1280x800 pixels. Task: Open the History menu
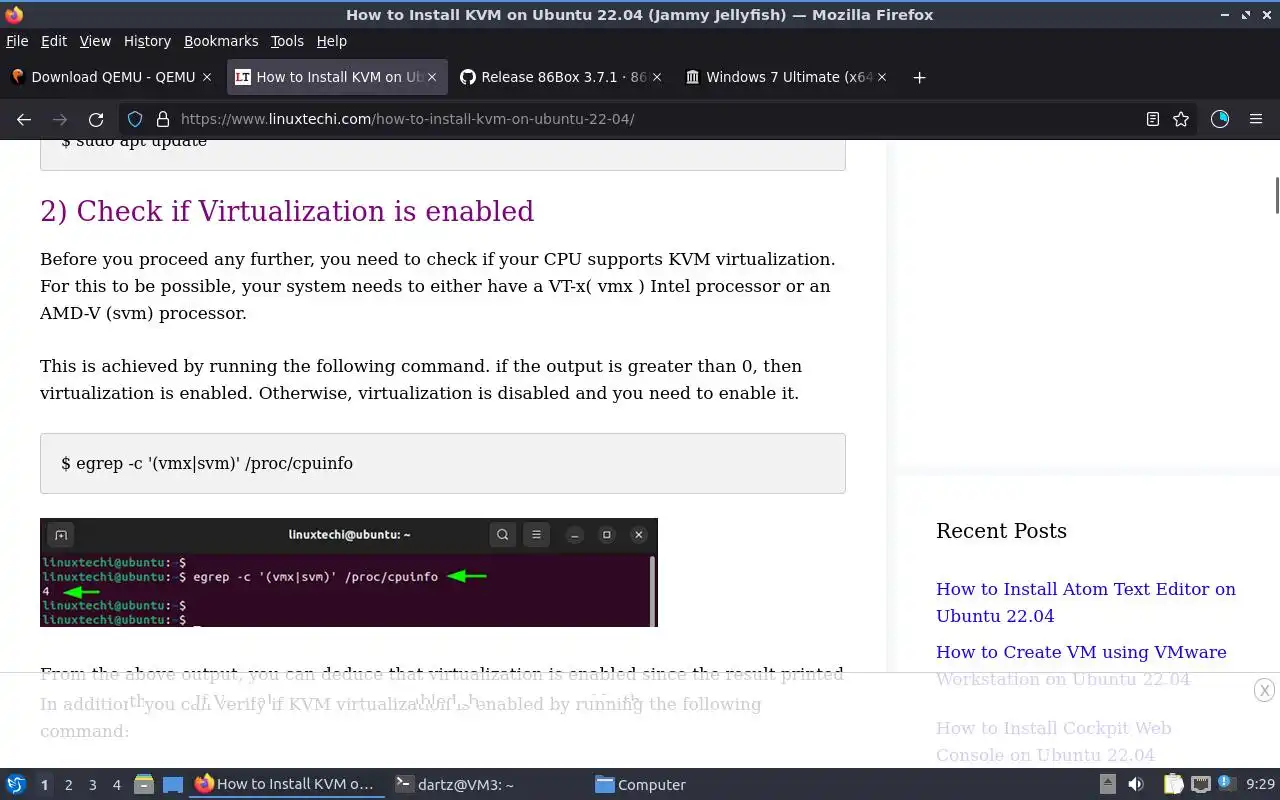pyautogui.click(x=147, y=41)
